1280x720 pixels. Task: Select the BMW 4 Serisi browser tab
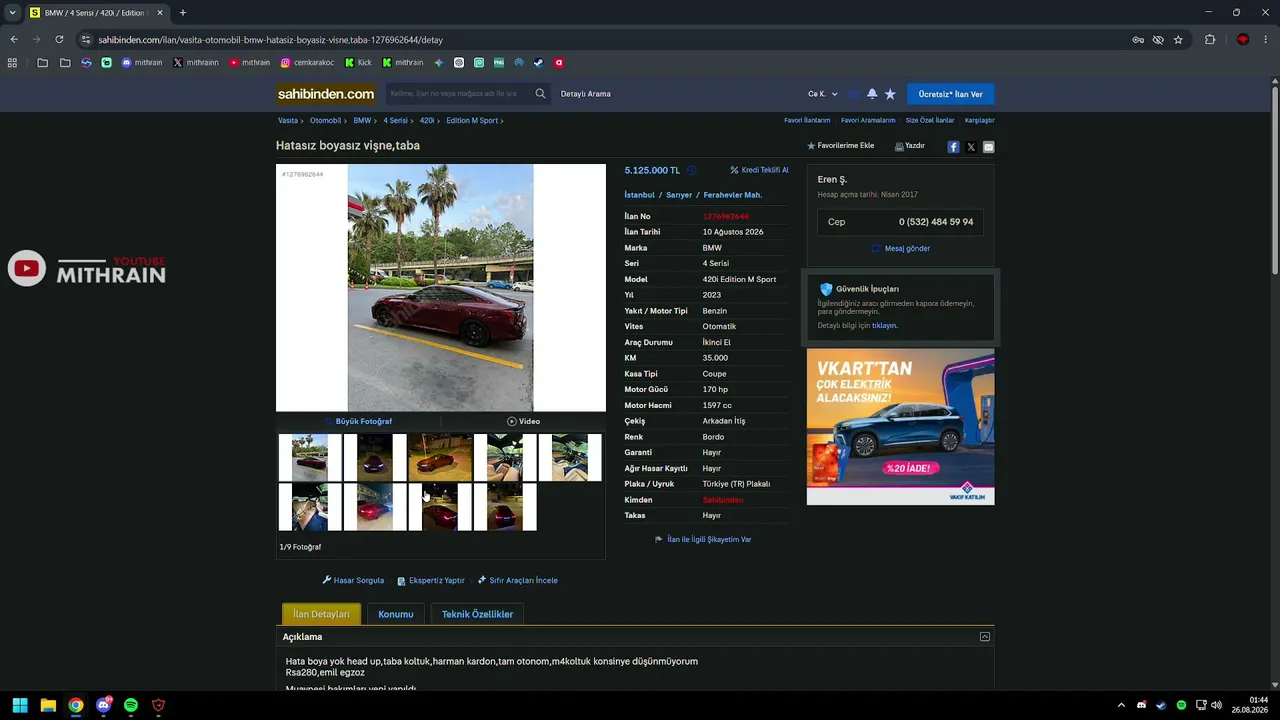coord(96,13)
